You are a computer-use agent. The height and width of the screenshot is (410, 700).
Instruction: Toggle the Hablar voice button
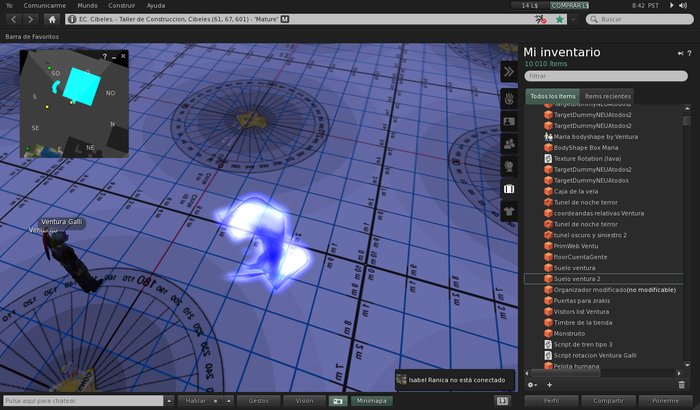click(197, 400)
